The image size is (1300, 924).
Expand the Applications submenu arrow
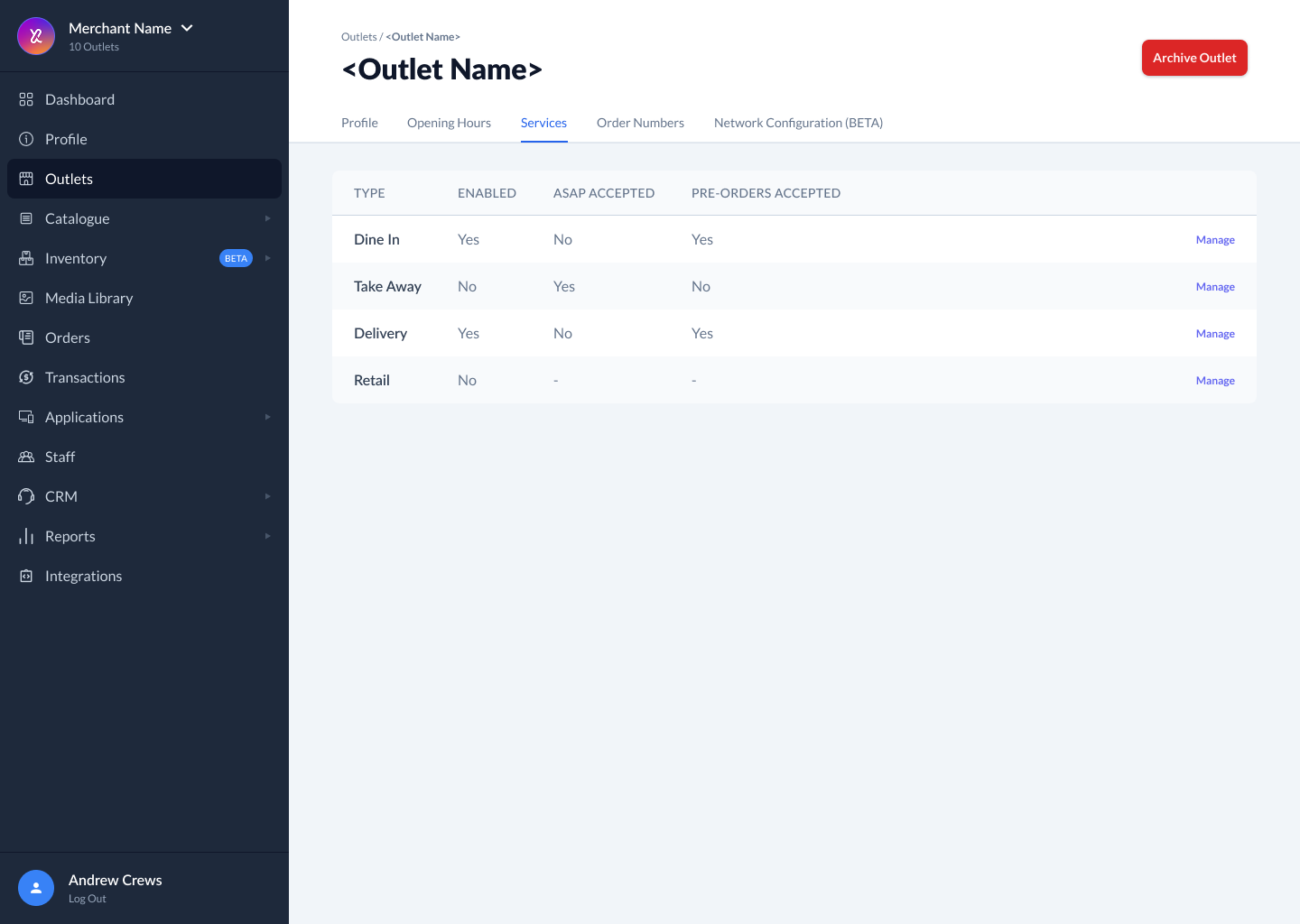click(267, 417)
